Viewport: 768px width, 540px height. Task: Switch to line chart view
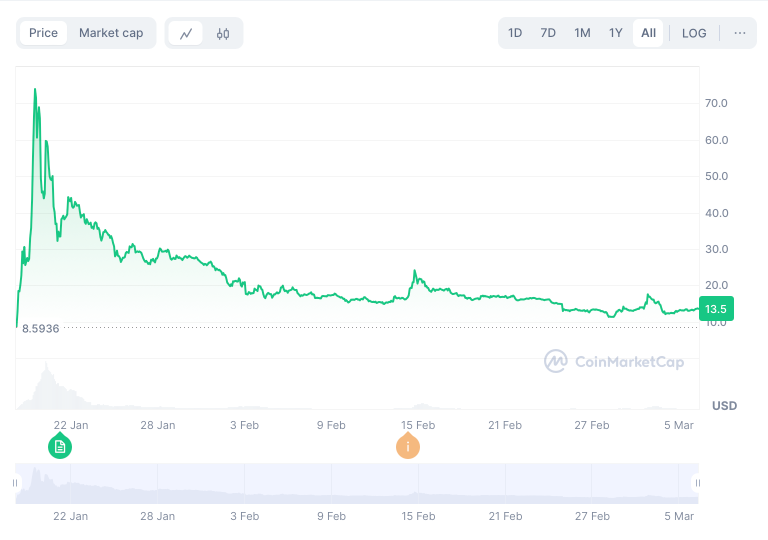[x=186, y=33]
